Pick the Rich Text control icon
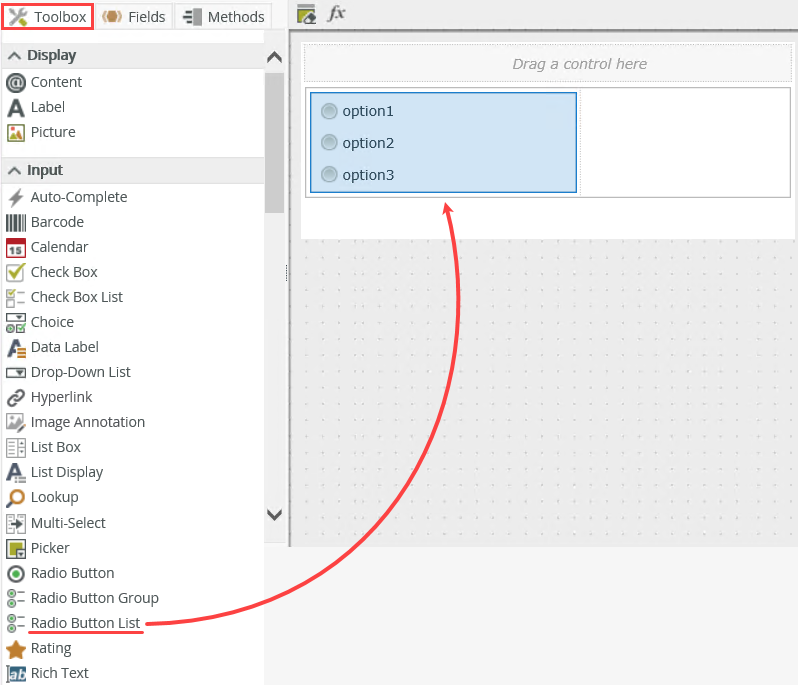This screenshot has width=798, height=685. click(x=16, y=674)
